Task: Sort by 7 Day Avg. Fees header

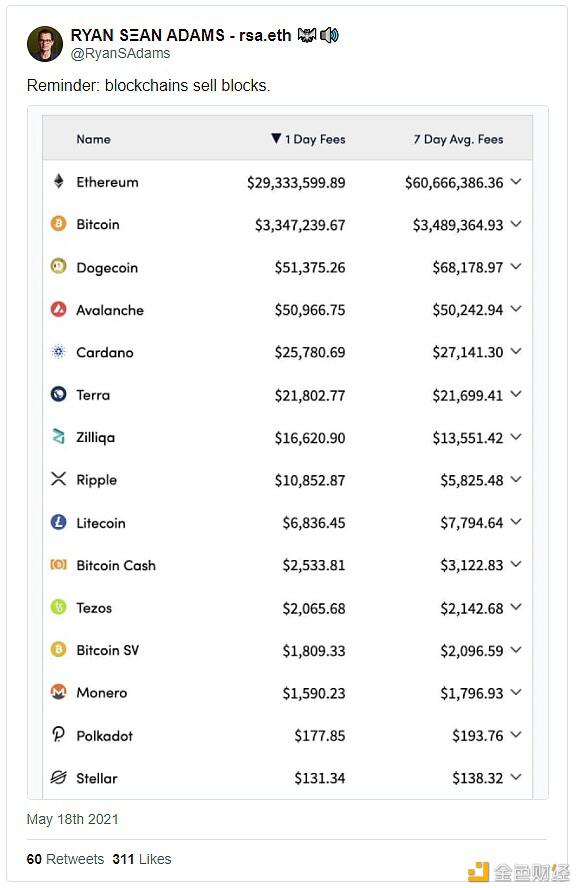Action: click(x=458, y=139)
